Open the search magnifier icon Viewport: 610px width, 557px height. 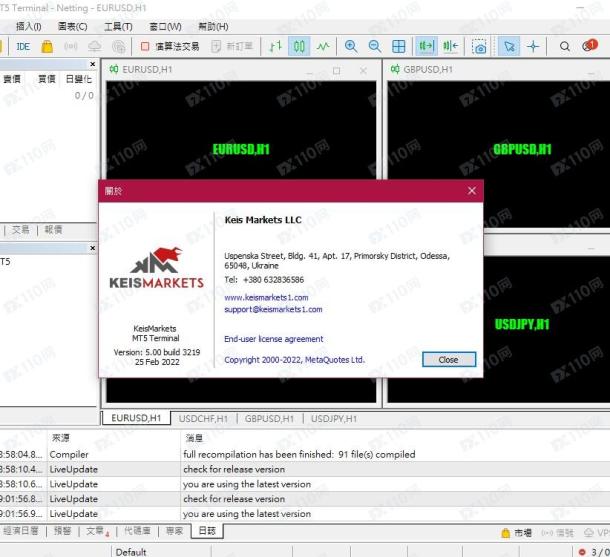[x=565, y=47]
